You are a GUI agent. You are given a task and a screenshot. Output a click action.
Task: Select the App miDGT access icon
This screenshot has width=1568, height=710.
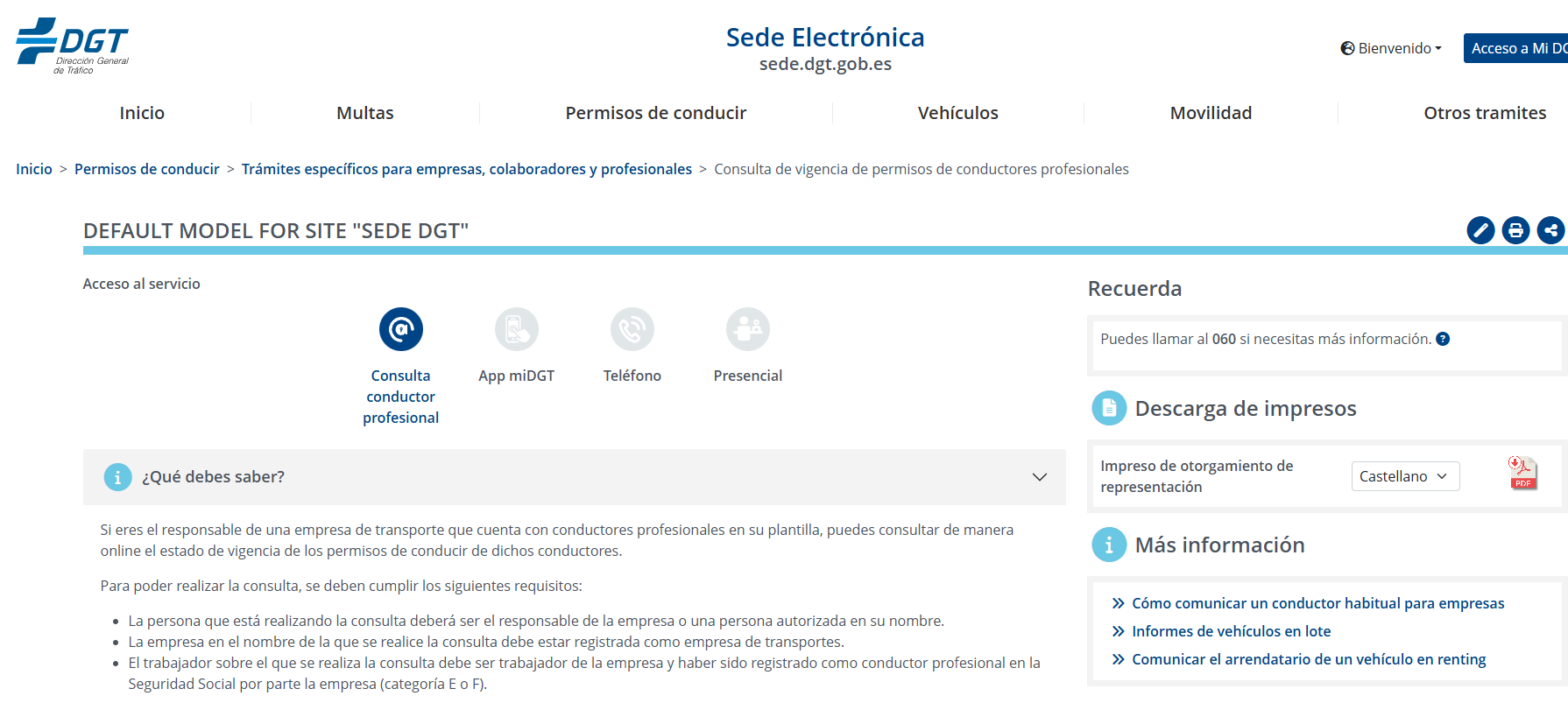[517, 329]
